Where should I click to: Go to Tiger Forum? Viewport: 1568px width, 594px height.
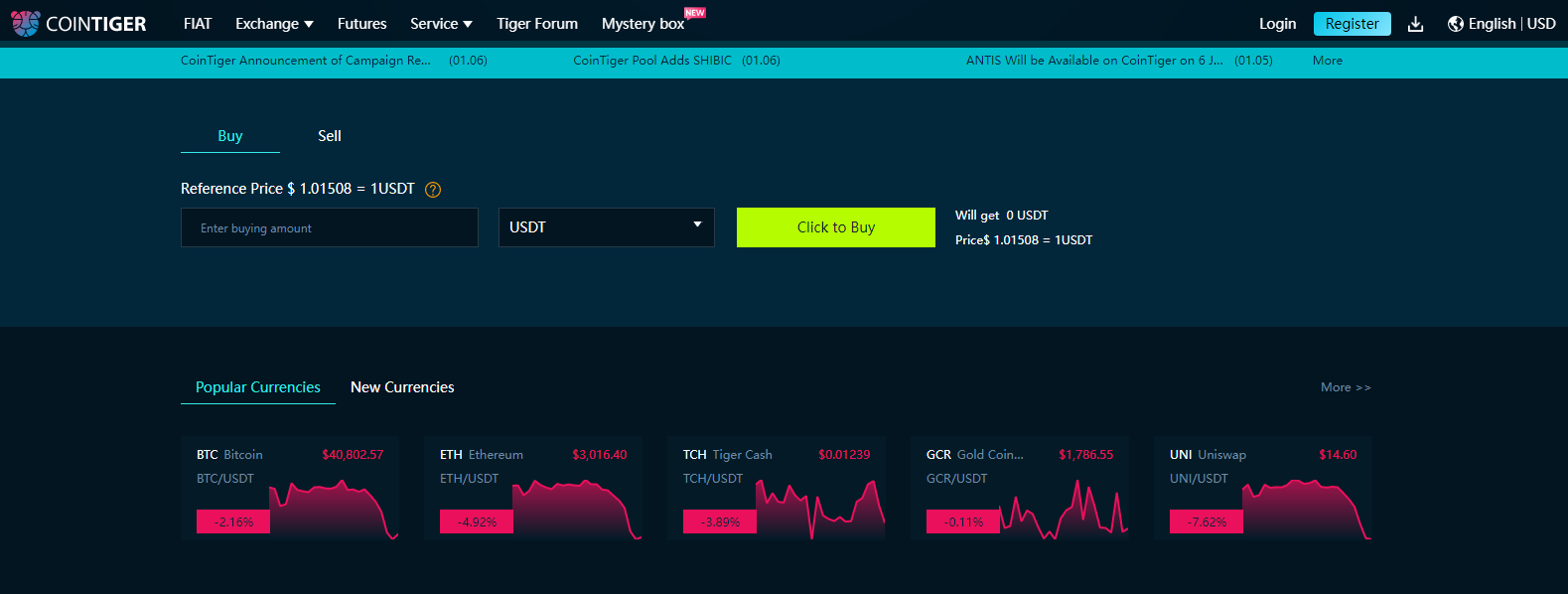537,24
